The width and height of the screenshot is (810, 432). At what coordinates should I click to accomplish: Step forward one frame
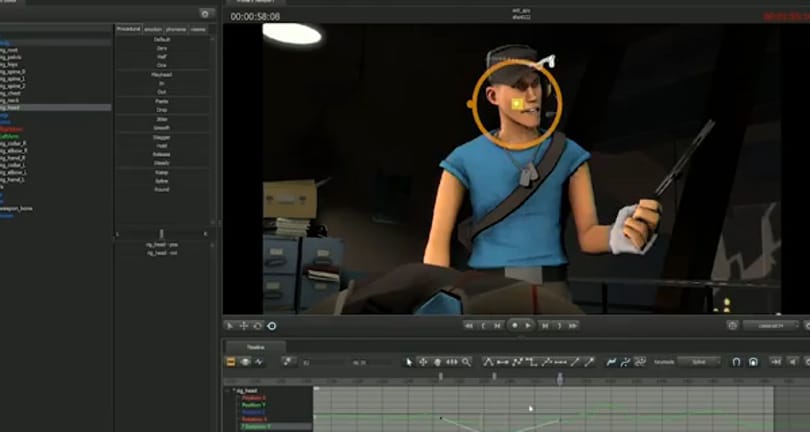544,326
